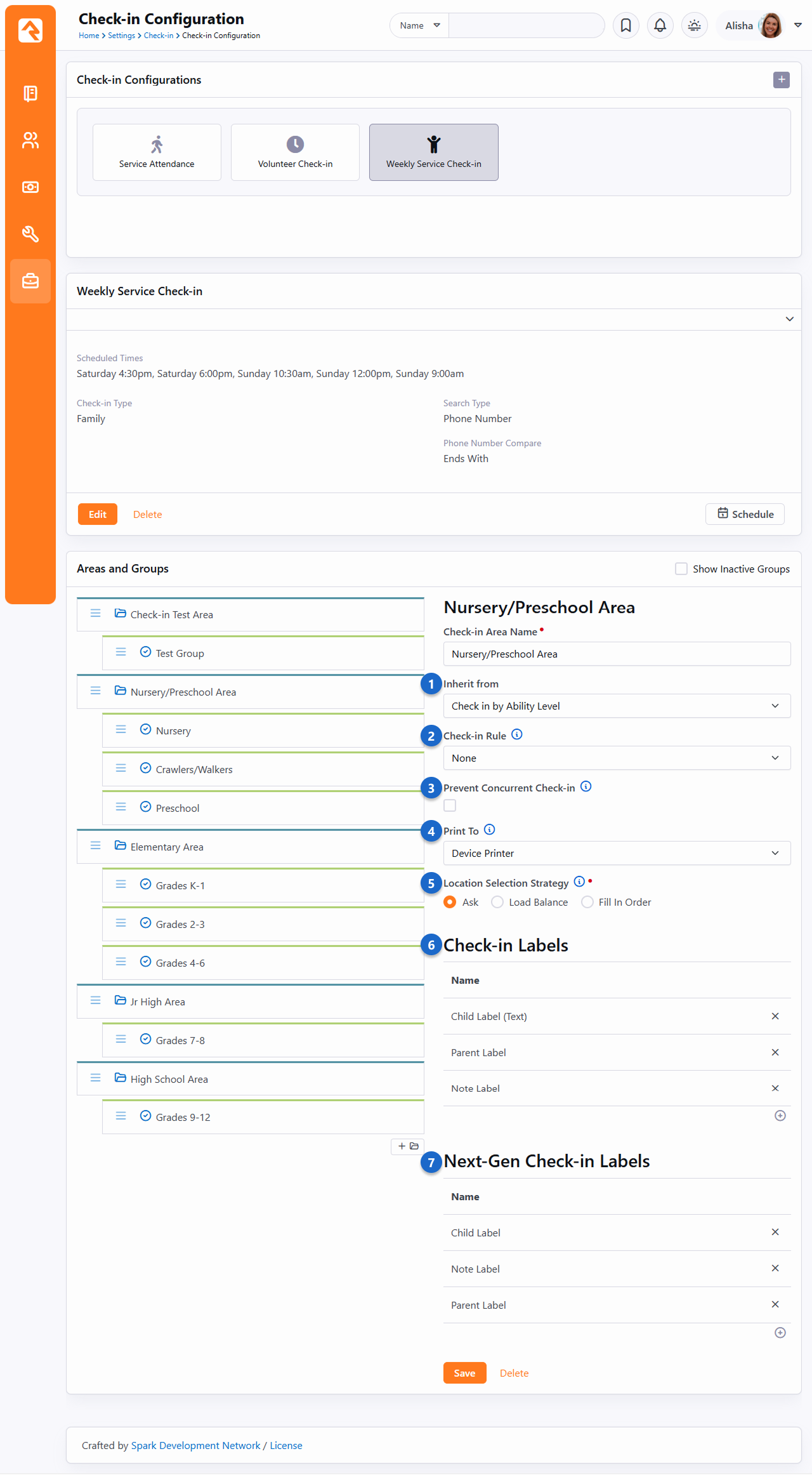Click the add area folder icon
Screen dimensions: 812x1475
(408, 1146)
